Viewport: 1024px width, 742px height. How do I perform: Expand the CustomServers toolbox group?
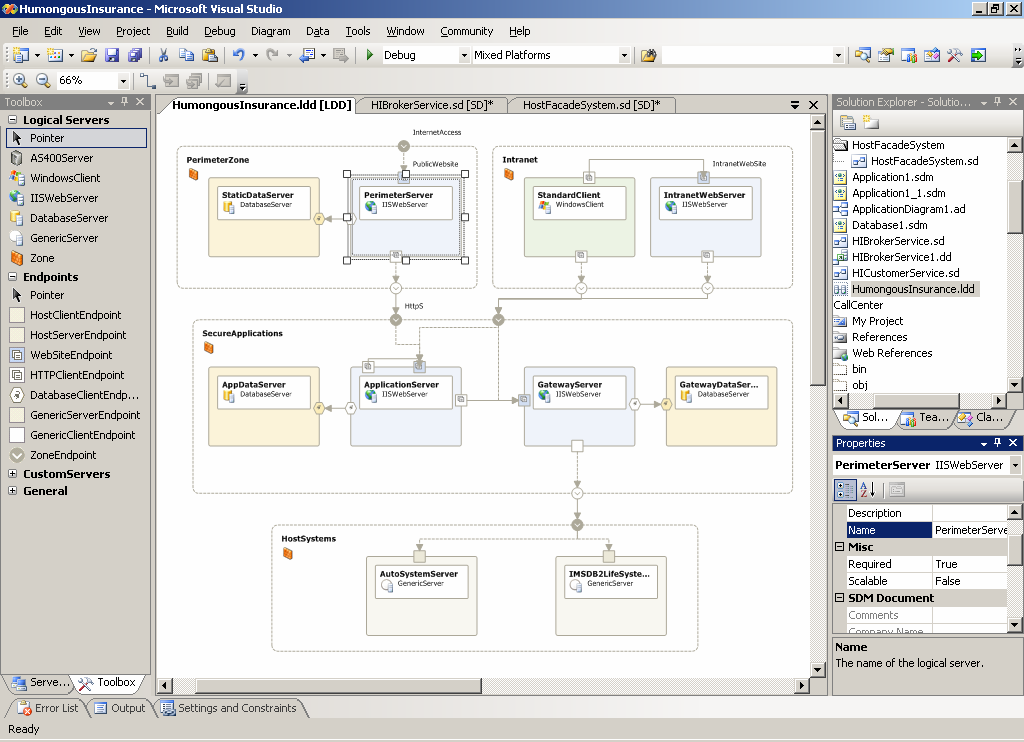pyautogui.click(x=12, y=474)
